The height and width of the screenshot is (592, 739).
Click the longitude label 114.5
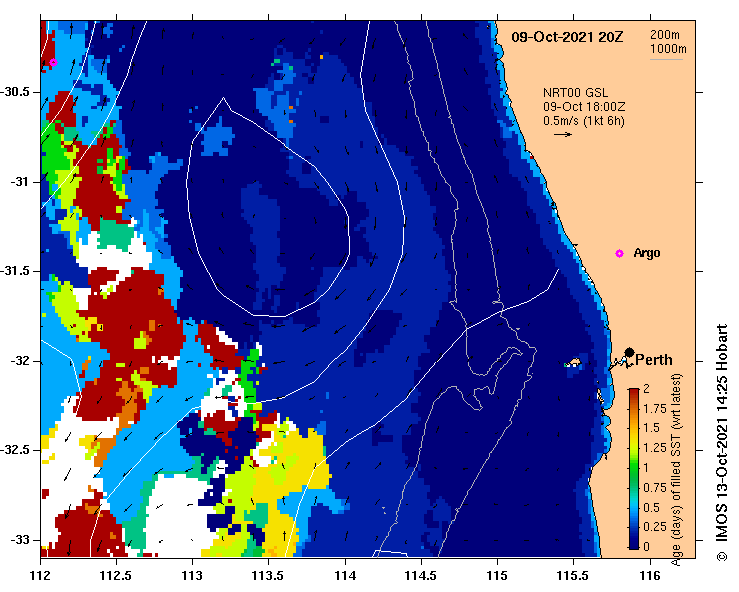pyautogui.click(x=421, y=576)
